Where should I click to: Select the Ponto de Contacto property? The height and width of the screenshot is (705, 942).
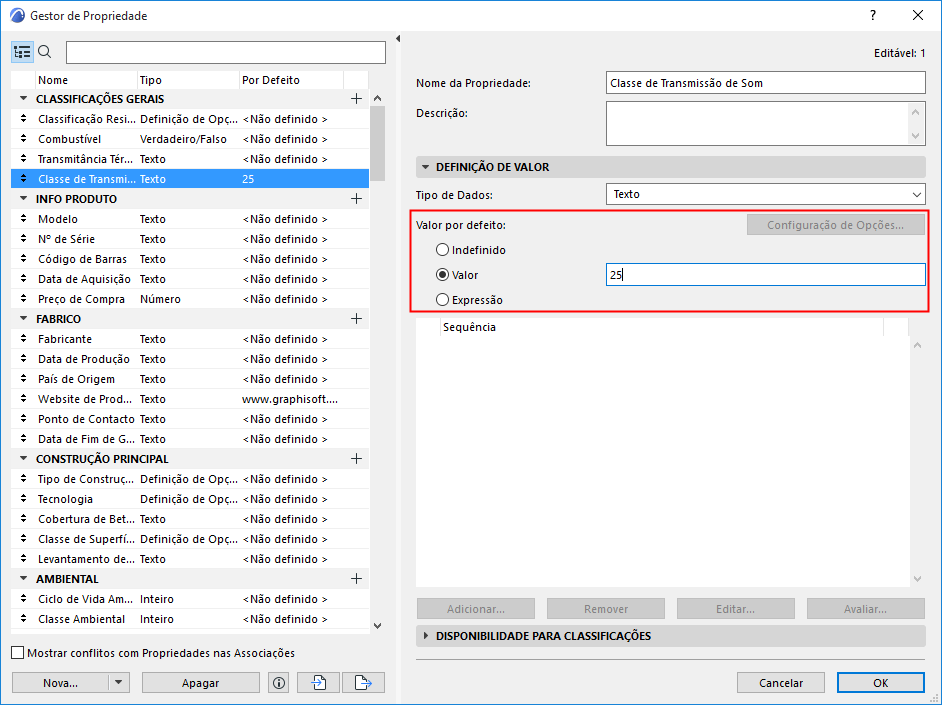tap(190, 419)
